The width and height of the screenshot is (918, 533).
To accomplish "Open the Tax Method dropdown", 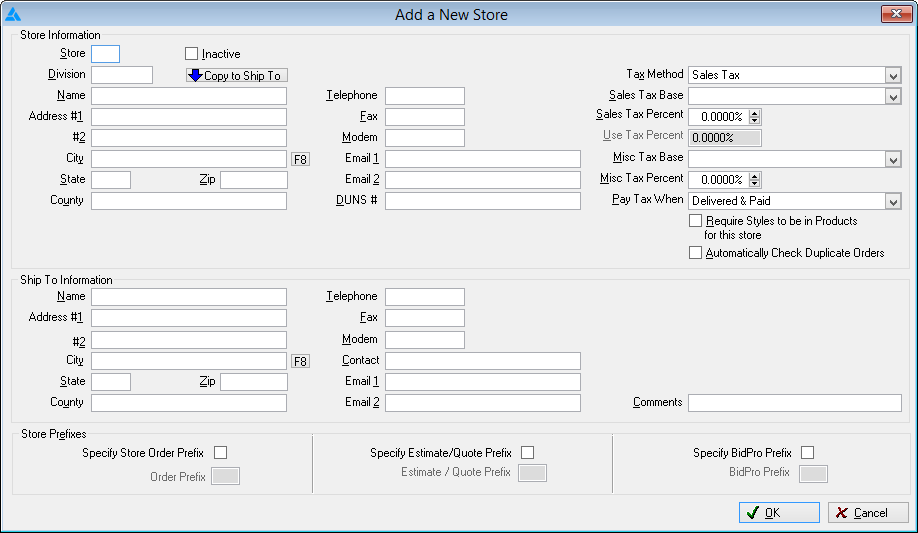I will (893, 76).
